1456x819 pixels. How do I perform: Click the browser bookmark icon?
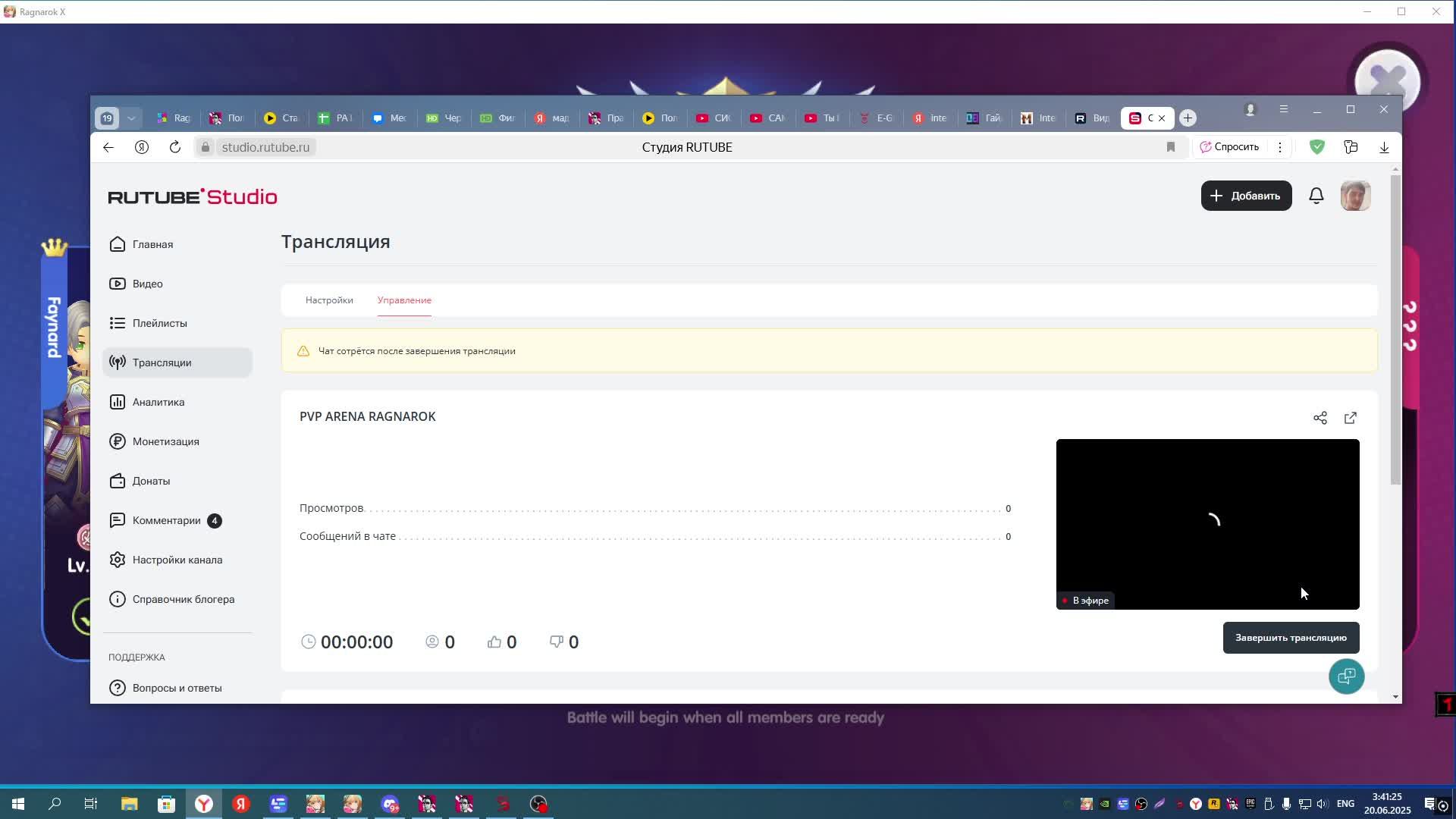pos(1171,147)
